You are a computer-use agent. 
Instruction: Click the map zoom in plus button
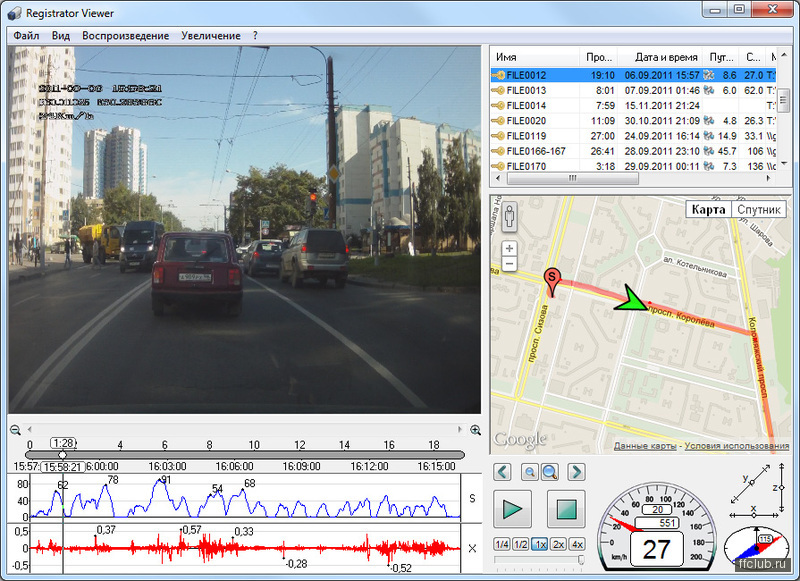pyautogui.click(x=509, y=248)
